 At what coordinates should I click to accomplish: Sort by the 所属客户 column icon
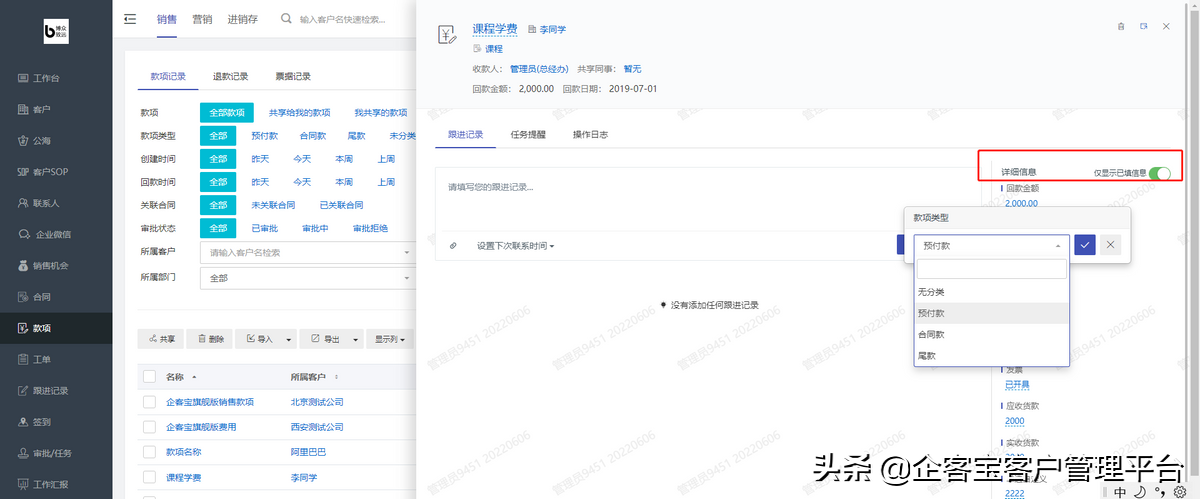337,377
